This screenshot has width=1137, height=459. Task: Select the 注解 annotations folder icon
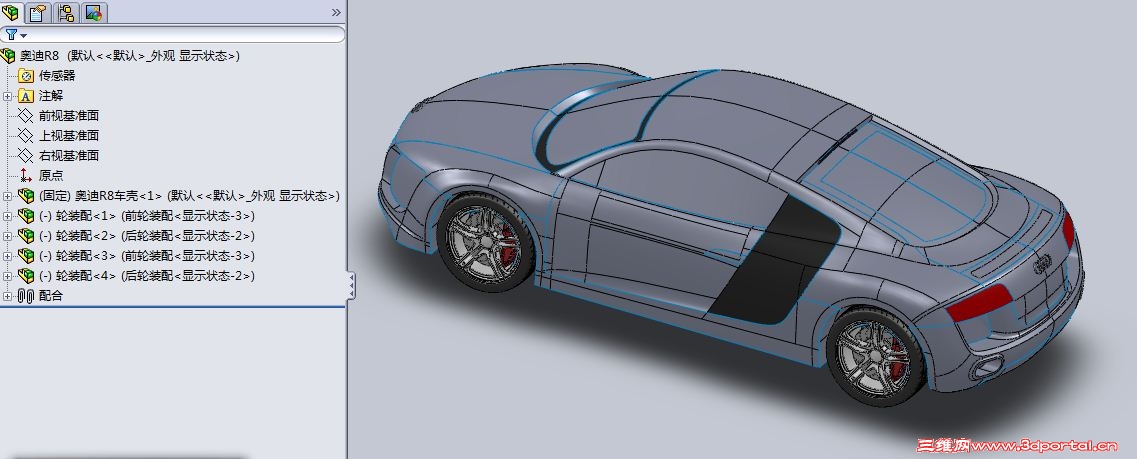tap(26, 96)
